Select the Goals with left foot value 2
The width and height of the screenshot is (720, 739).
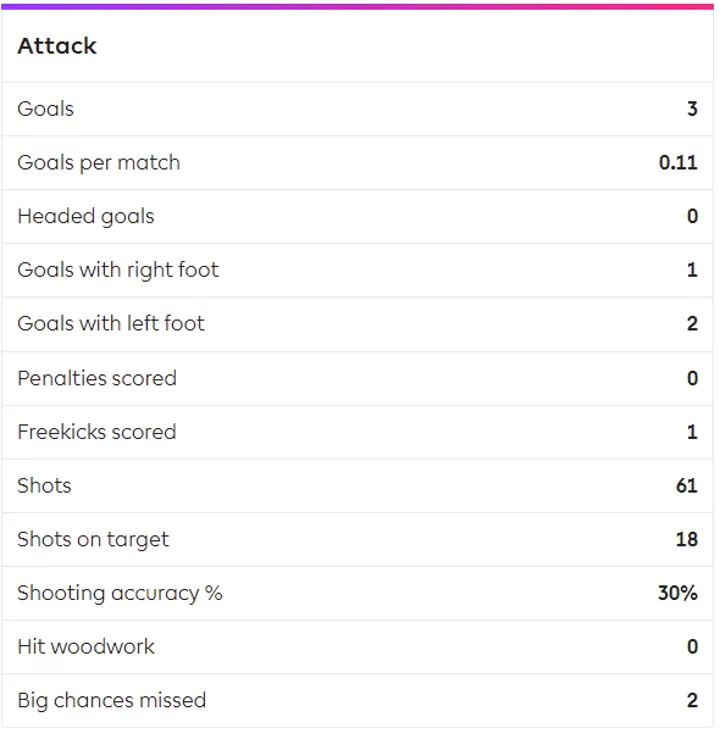(x=692, y=324)
